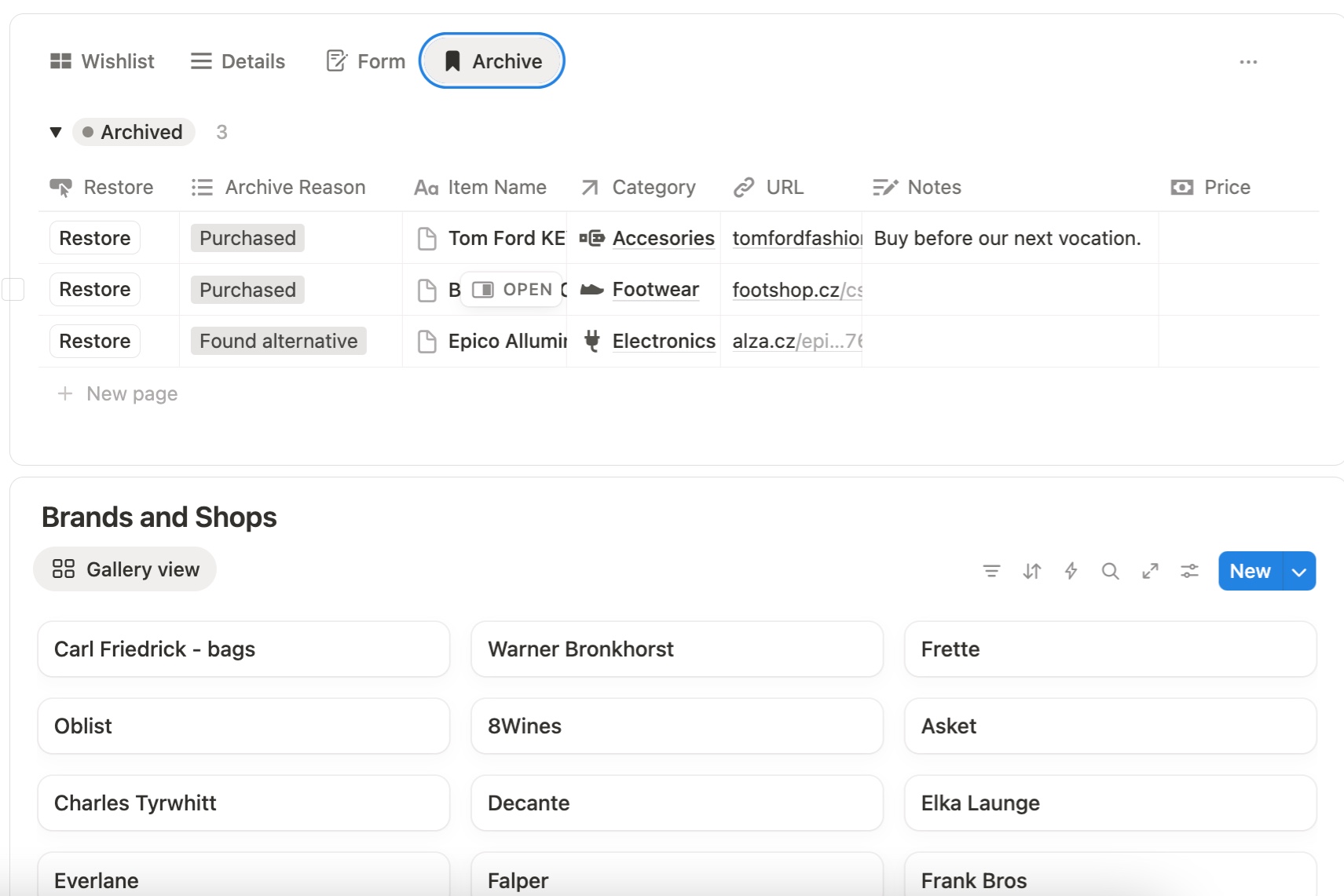Switch to the Wishlist tab
Viewport: 1344px width, 896px height.
point(103,61)
